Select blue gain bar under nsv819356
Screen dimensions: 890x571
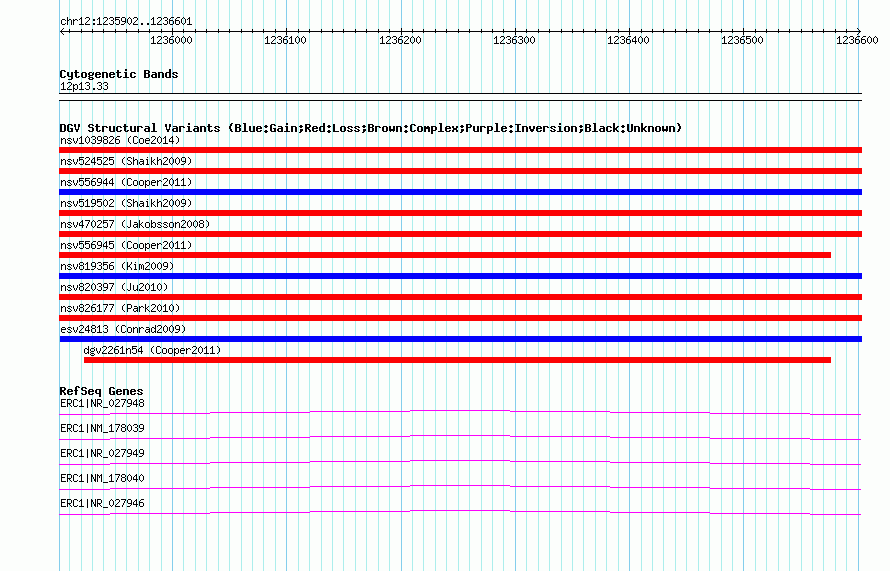pos(460,276)
